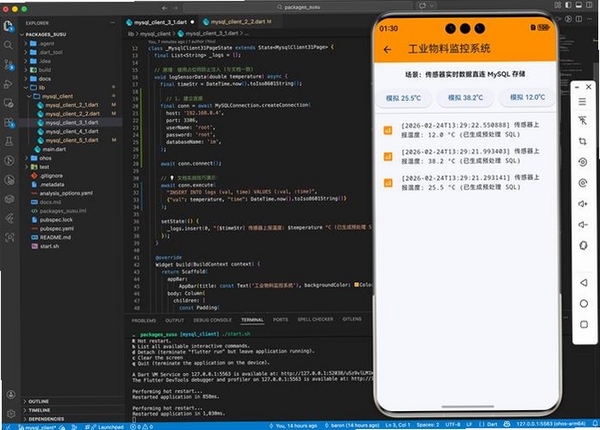Screen dimensions: 600x430
Task: Open mysql_client_5_1.dart in explorer
Action: pos(72,140)
